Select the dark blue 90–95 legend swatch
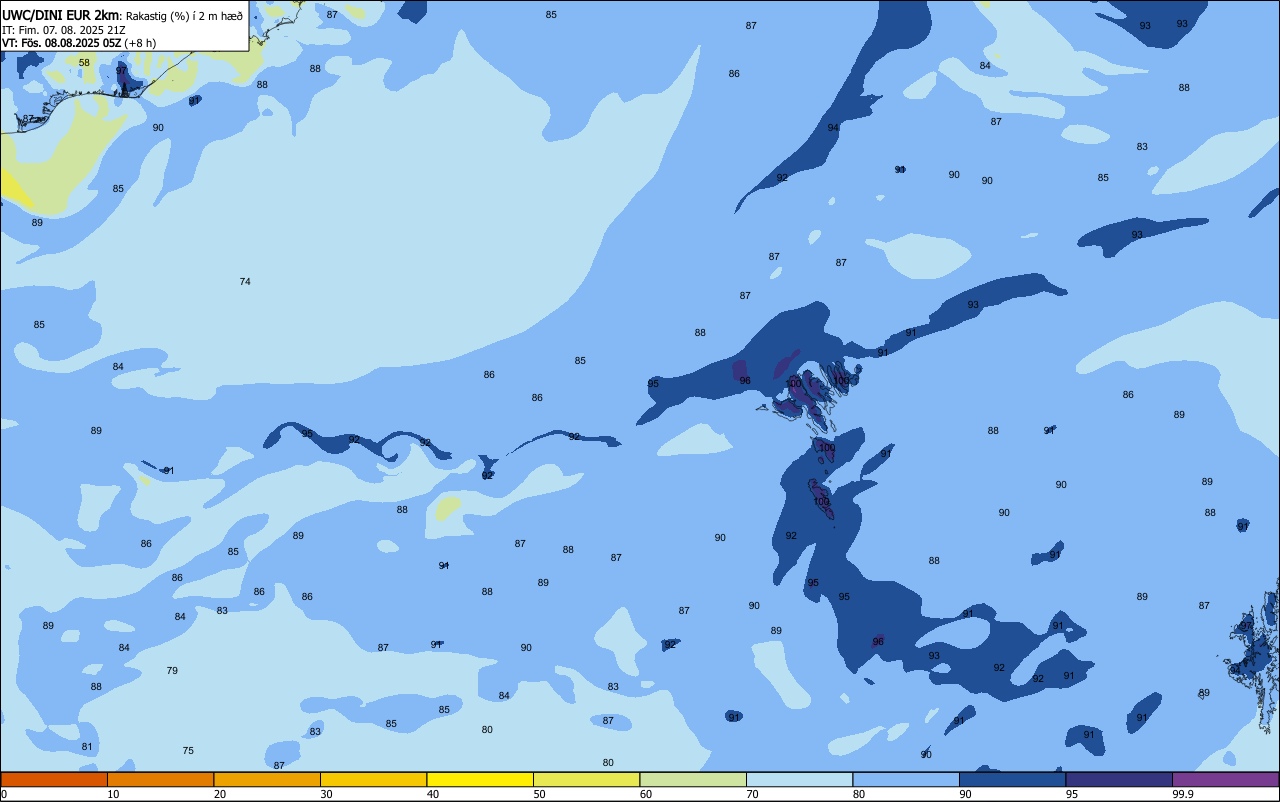Viewport: 1280px width, 802px height. [x=1012, y=779]
